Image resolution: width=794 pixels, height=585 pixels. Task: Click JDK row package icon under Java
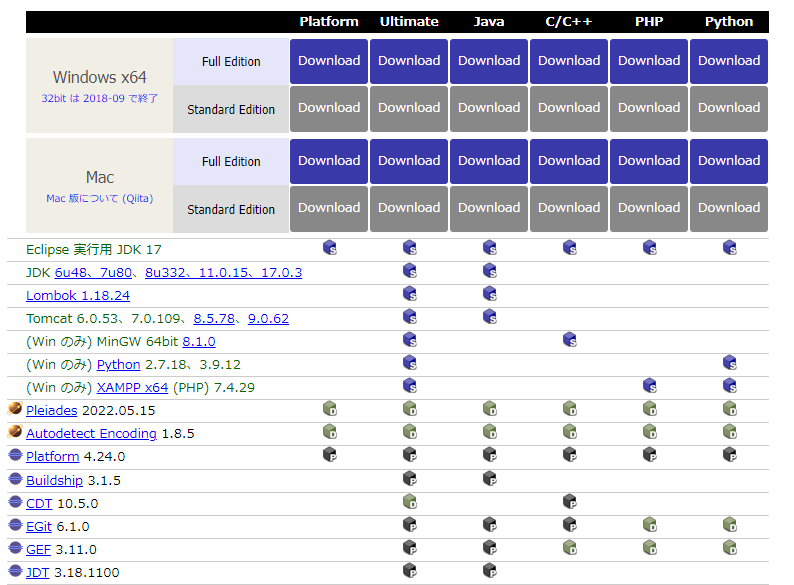pyautogui.click(x=490, y=270)
